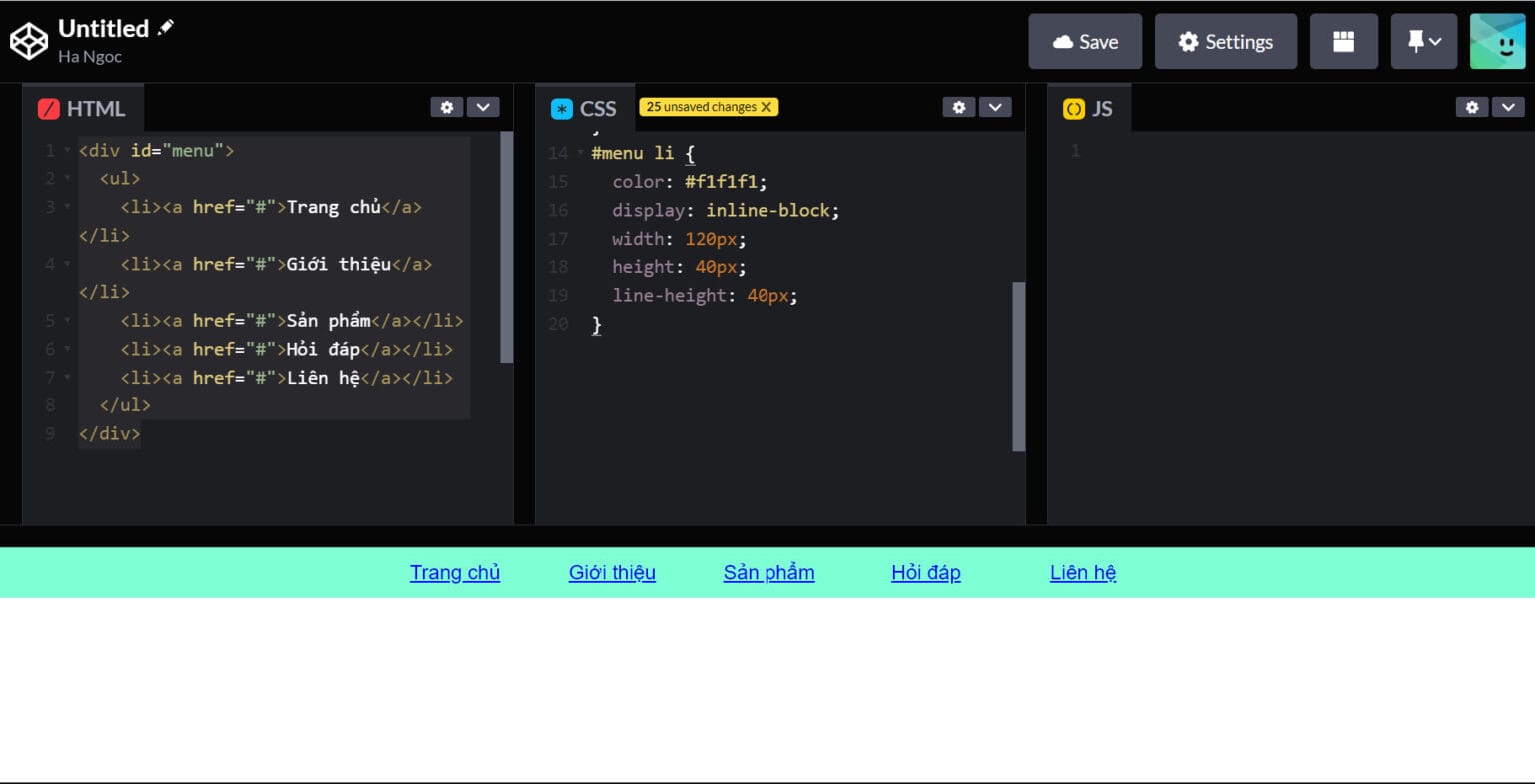Expand the JS panel actions chevron
Viewport: 1535px width, 784px height.
[x=1507, y=107]
